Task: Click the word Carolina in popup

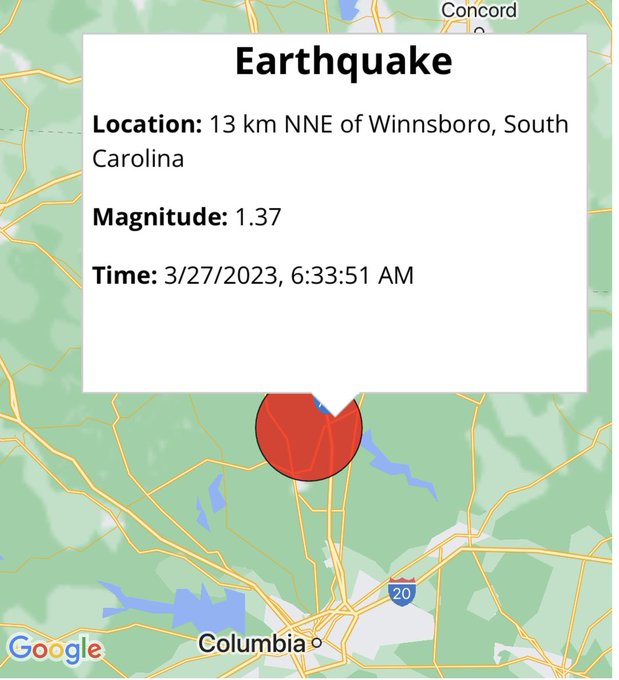Action: coord(138,158)
